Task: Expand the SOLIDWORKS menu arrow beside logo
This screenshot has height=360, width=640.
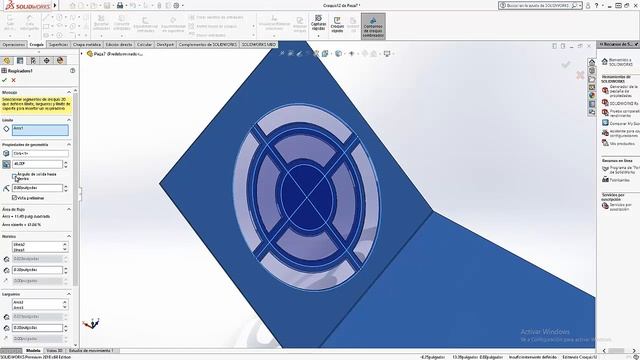Action: point(55,5)
